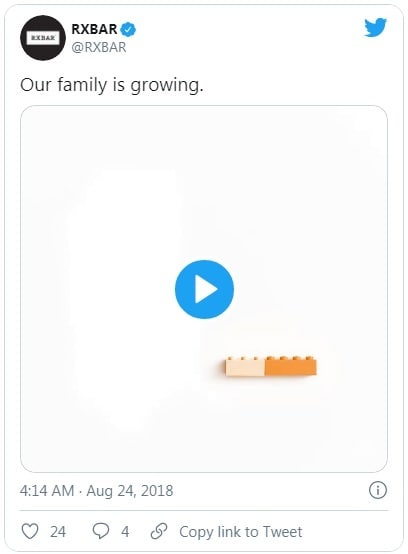The width and height of the screenshot is (408, 554).
Task: Click the reply count 4
Action: pyautogui.click(x=125, y=532)
